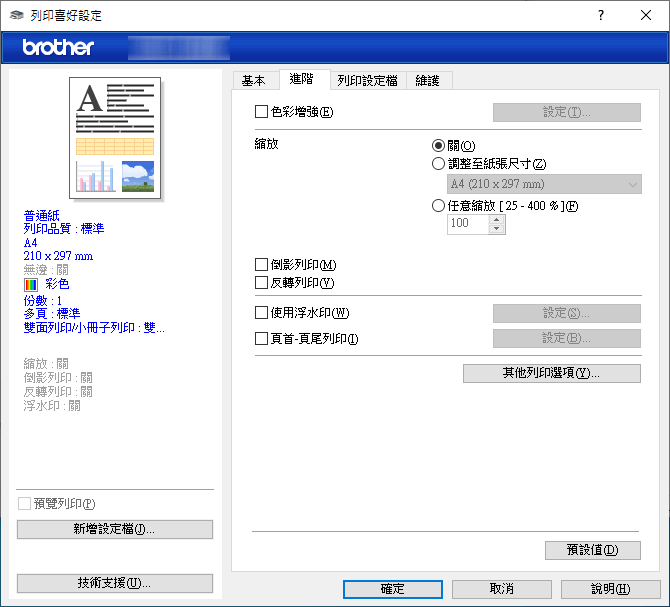
Task: Click the 縮放 : 關 summary text
Action: pos(46,364)
